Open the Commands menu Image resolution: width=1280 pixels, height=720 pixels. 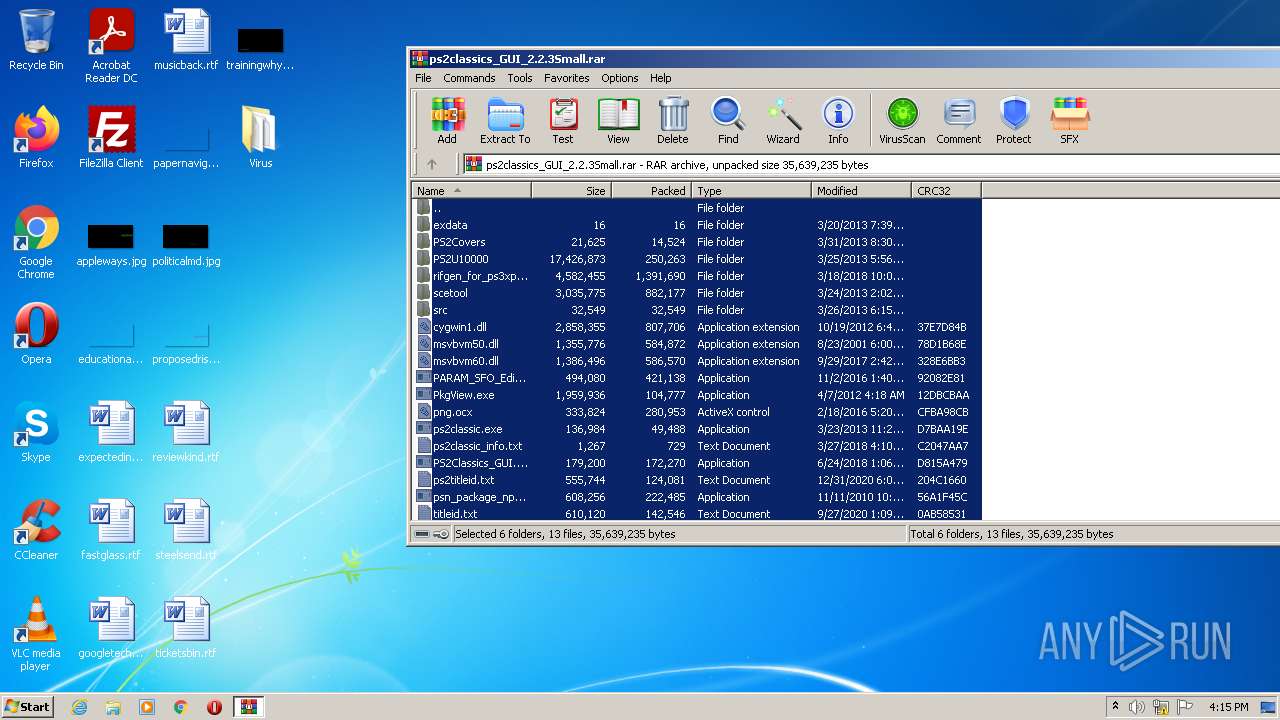tap(469, 78)
